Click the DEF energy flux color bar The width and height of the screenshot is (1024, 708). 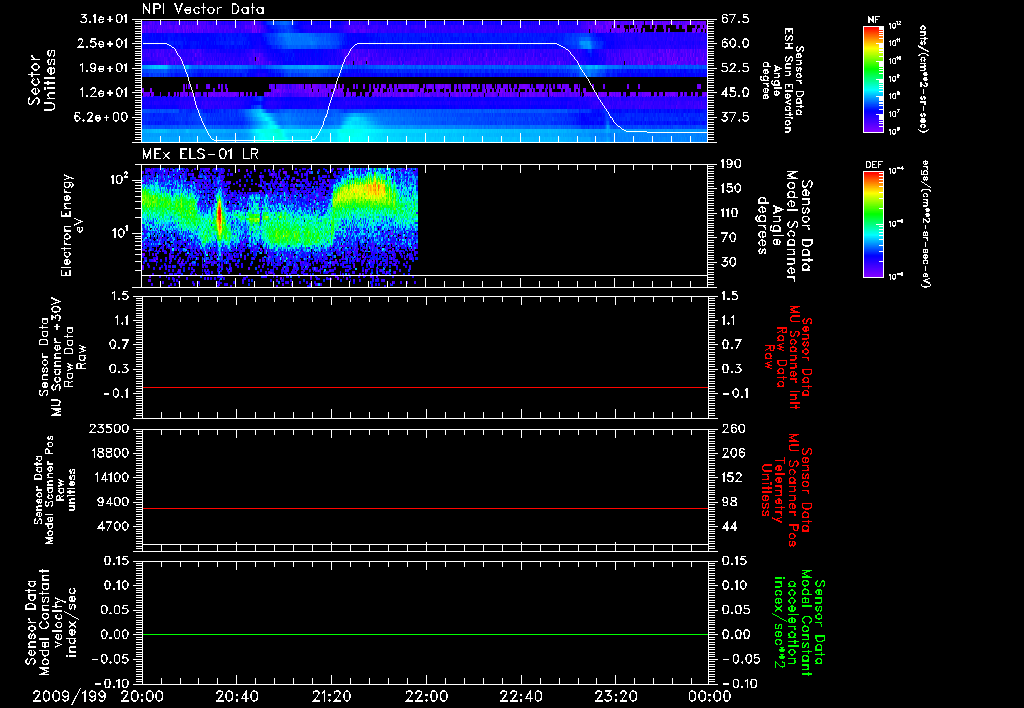pyautogui.click(x=874, y=224)
